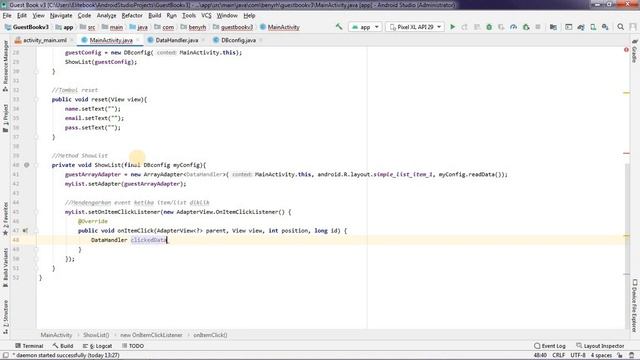Open the TODO tool window
The image size is (640, 360).
coord(133,346)
